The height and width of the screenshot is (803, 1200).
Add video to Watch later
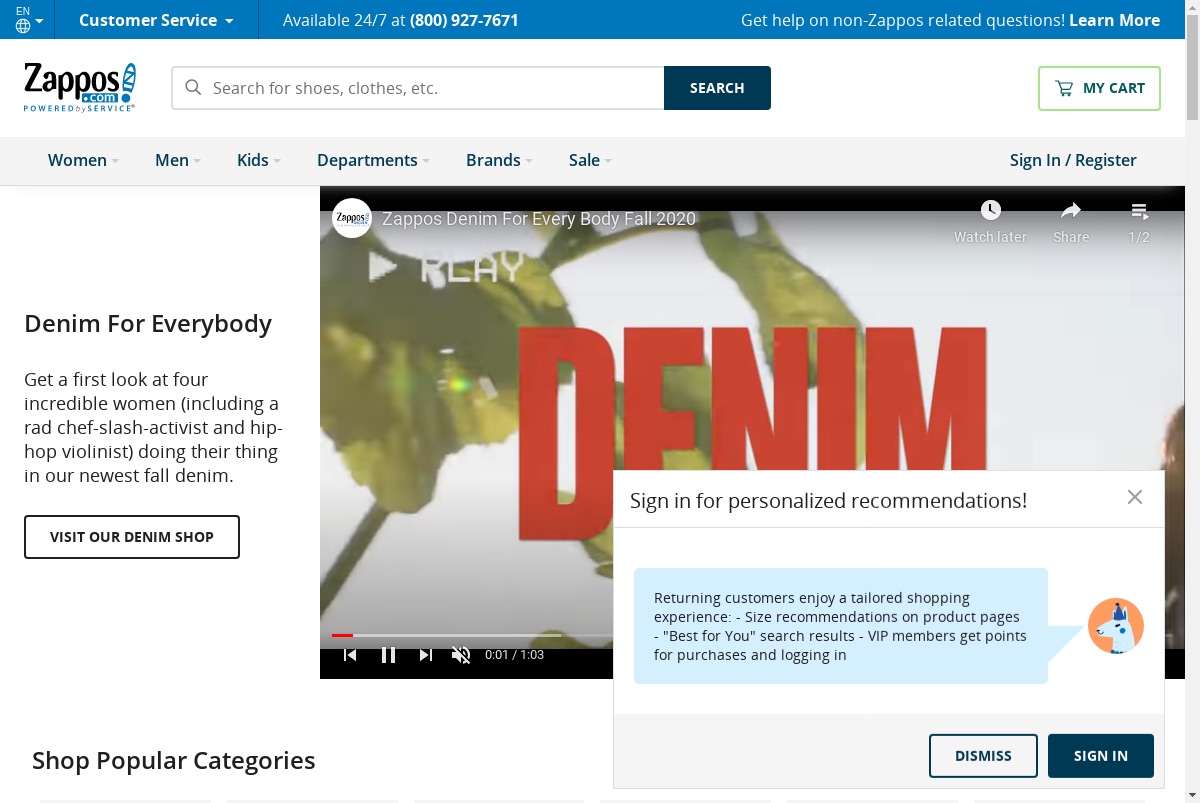990,222
